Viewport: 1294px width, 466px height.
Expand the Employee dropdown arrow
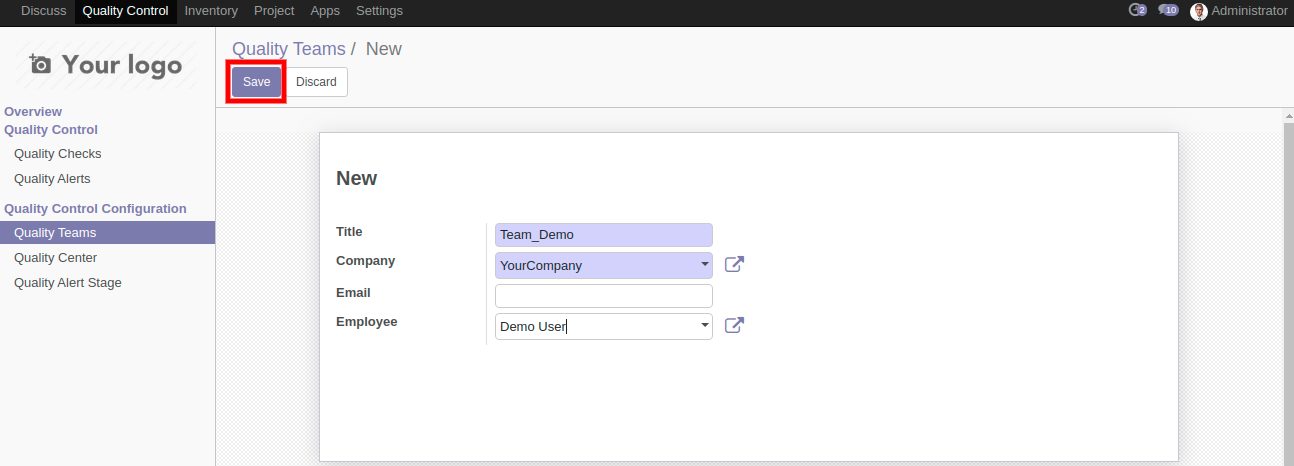(705, 326)
